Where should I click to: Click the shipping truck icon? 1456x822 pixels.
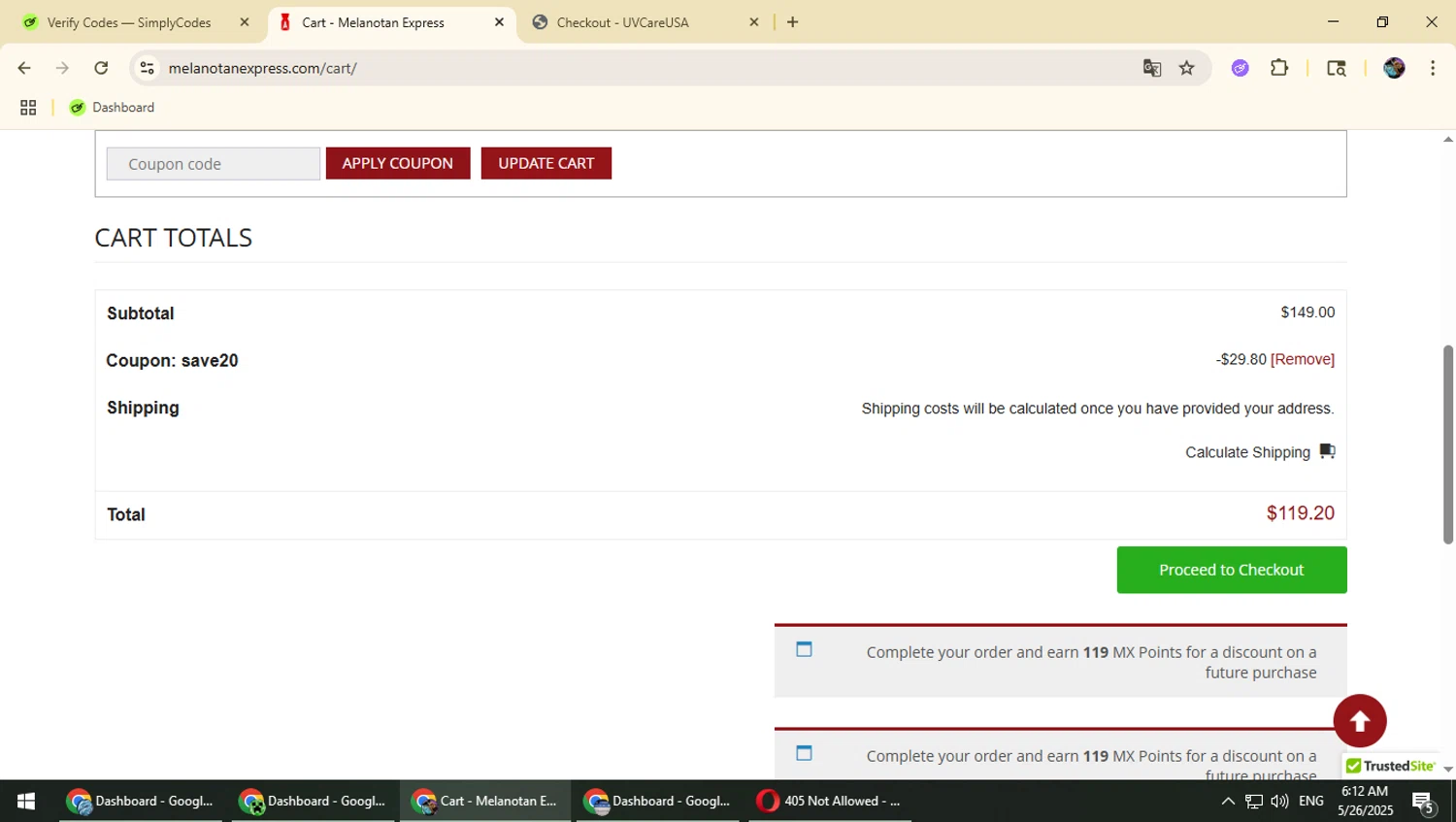coord(1327,451)
